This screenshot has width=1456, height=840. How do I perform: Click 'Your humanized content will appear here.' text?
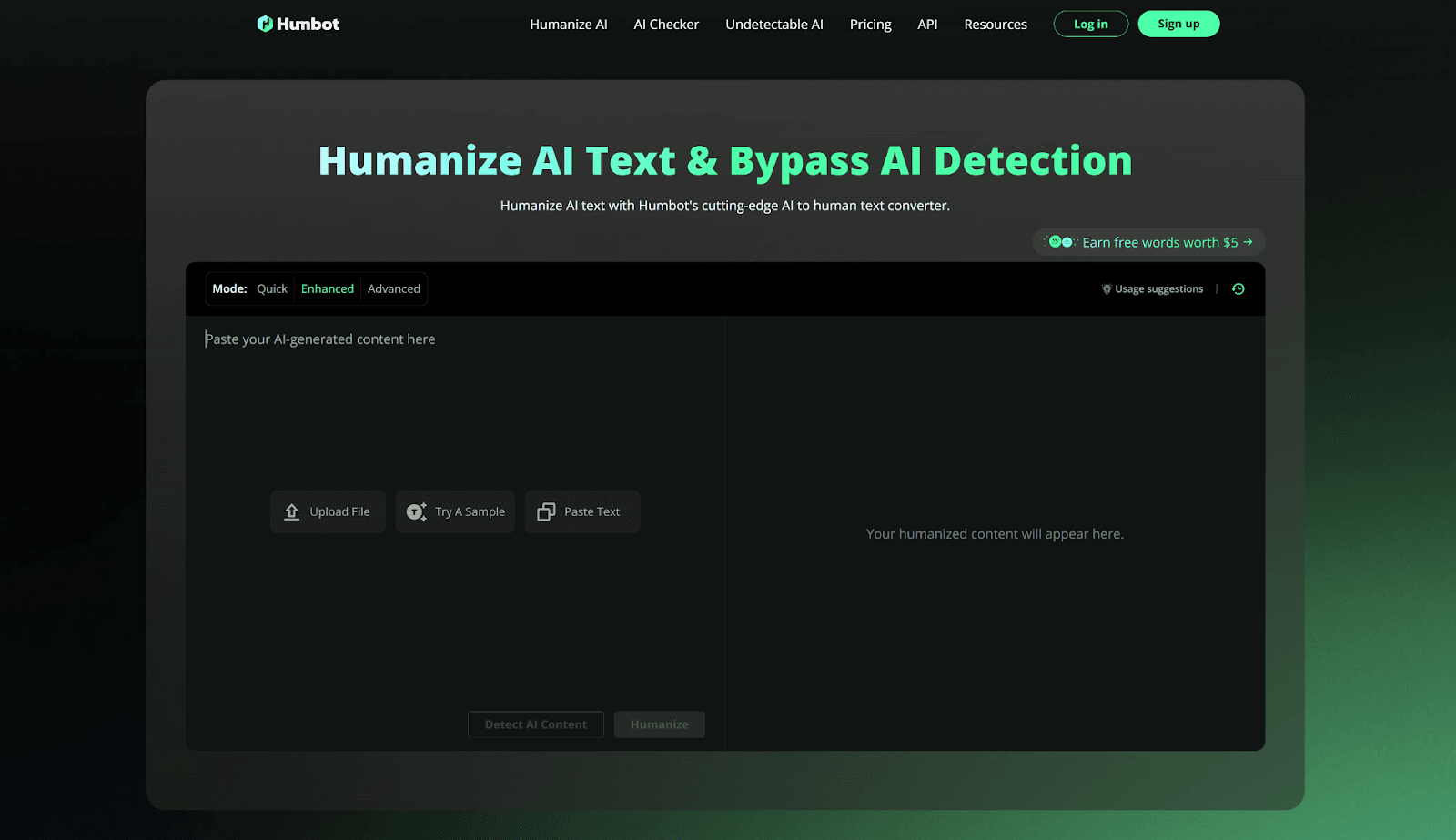click(995, 534)
